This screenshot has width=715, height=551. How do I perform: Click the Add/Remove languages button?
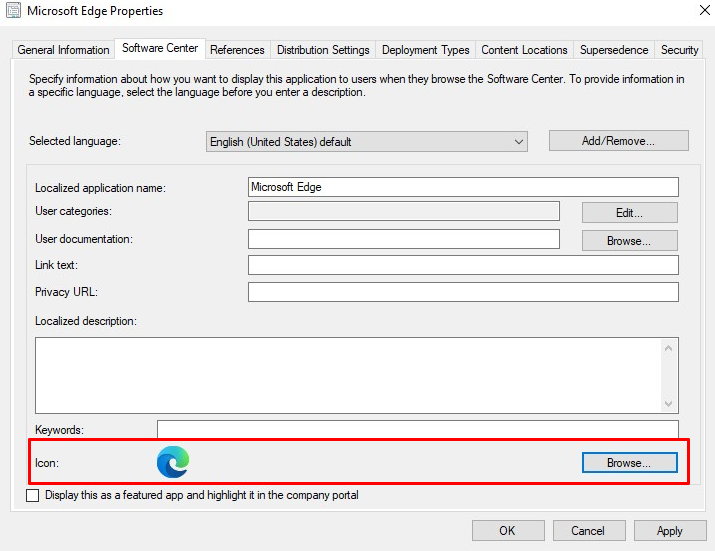[619, 140]
